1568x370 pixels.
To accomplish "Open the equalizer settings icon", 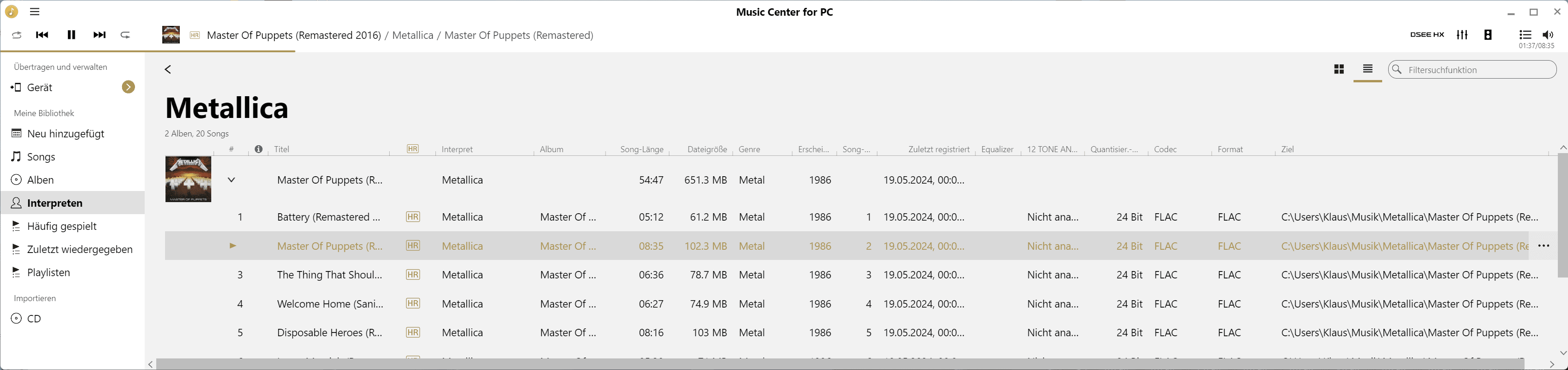I will (x=1462, y=35).
